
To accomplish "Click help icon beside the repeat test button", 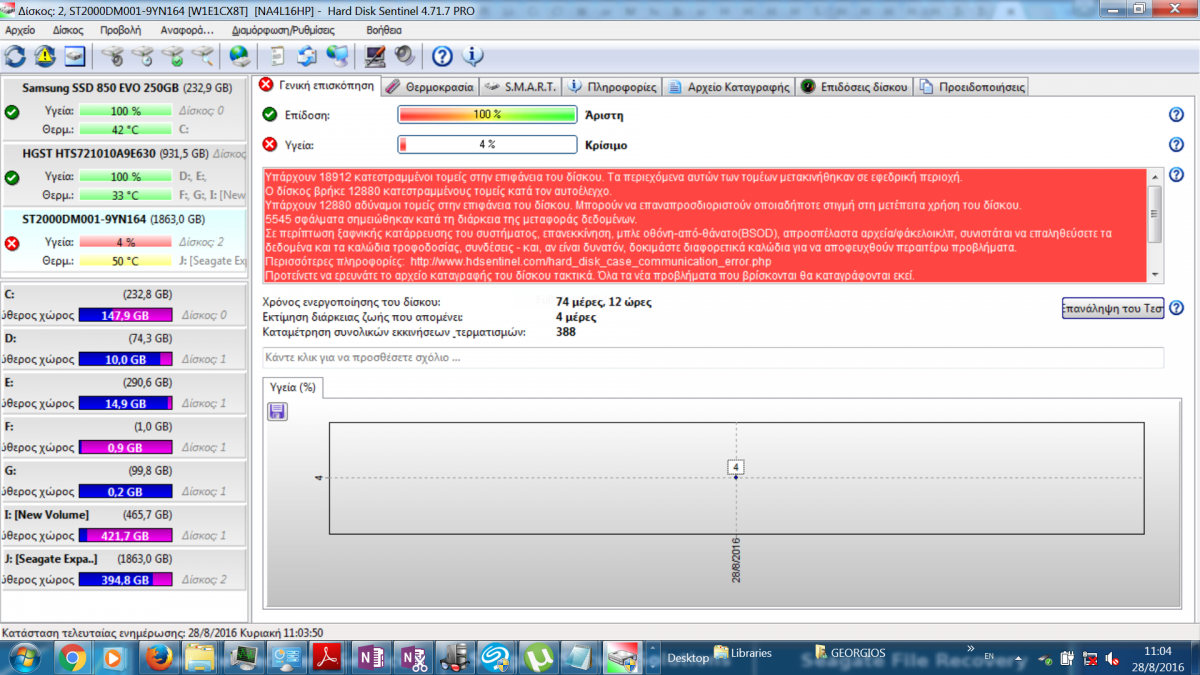I will coord(1176,308).
